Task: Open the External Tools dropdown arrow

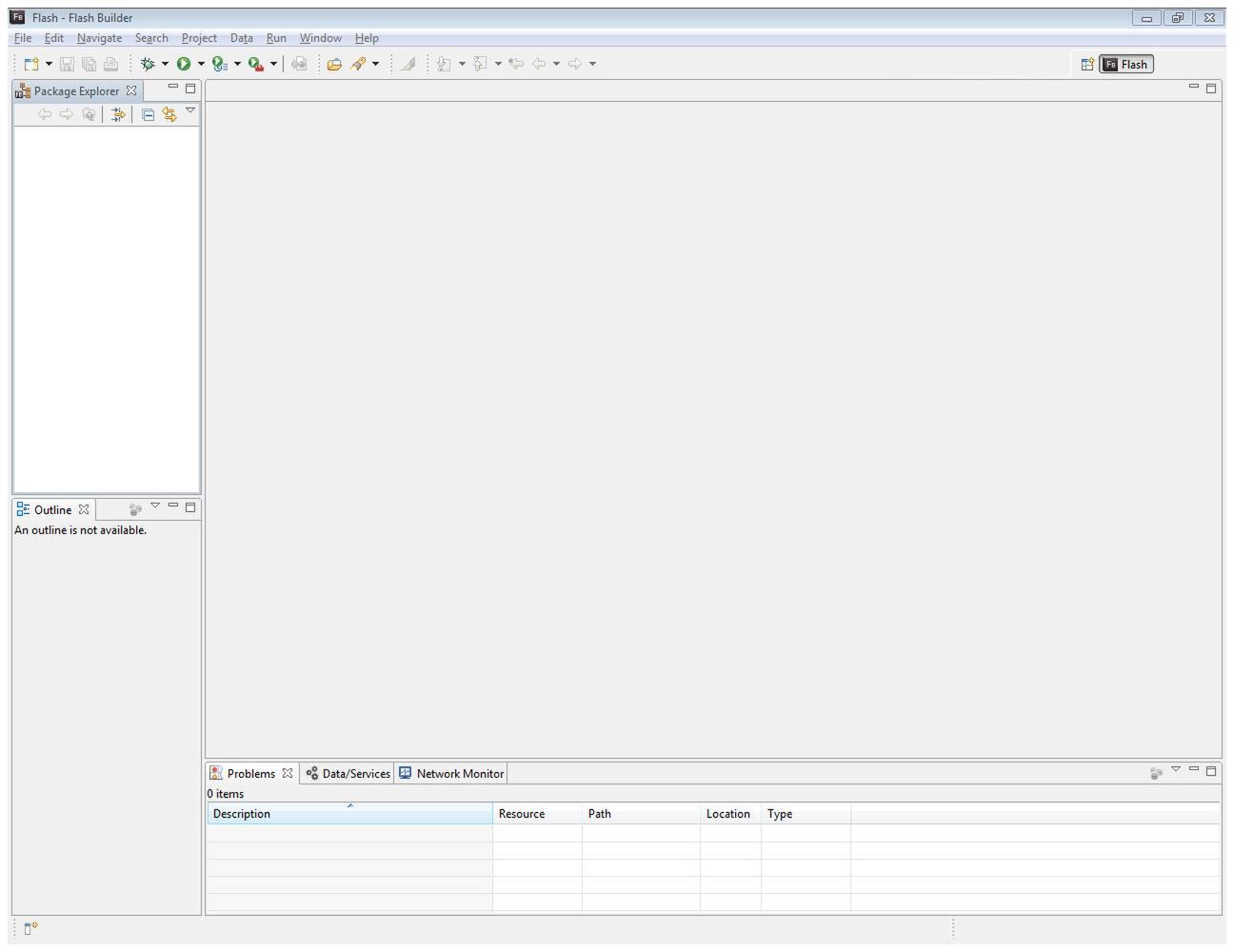Action: point(273,64)
